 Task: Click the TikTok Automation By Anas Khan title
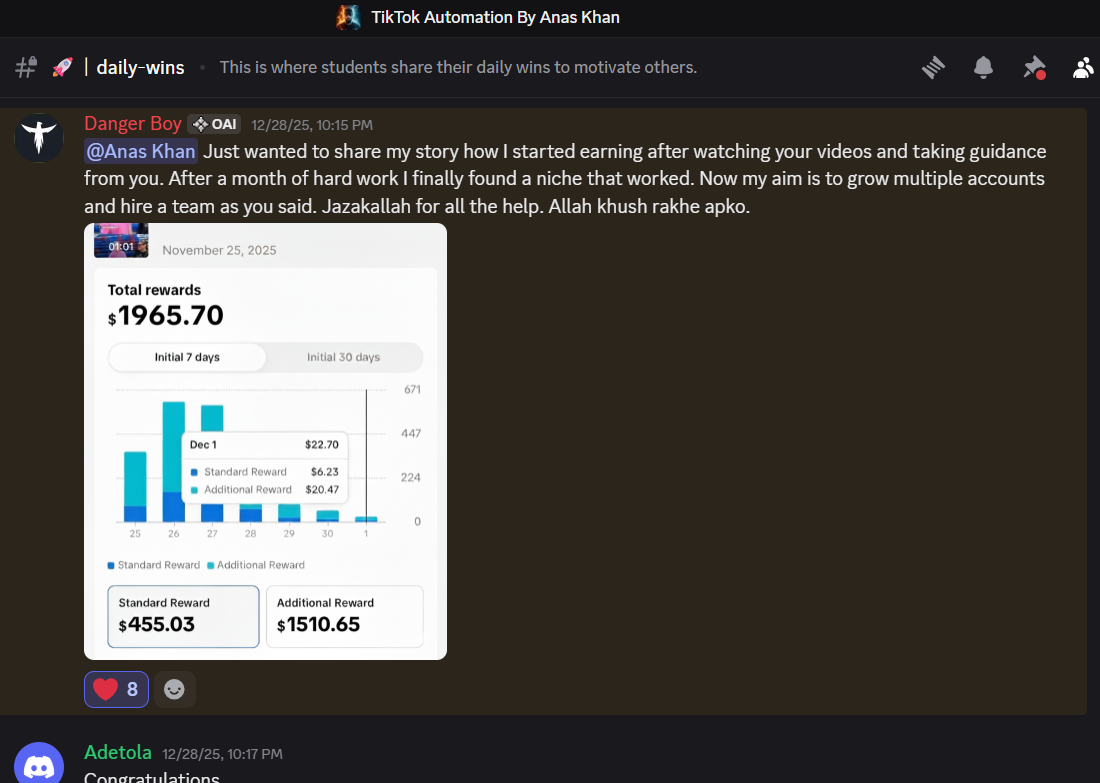tap(495, 18)
